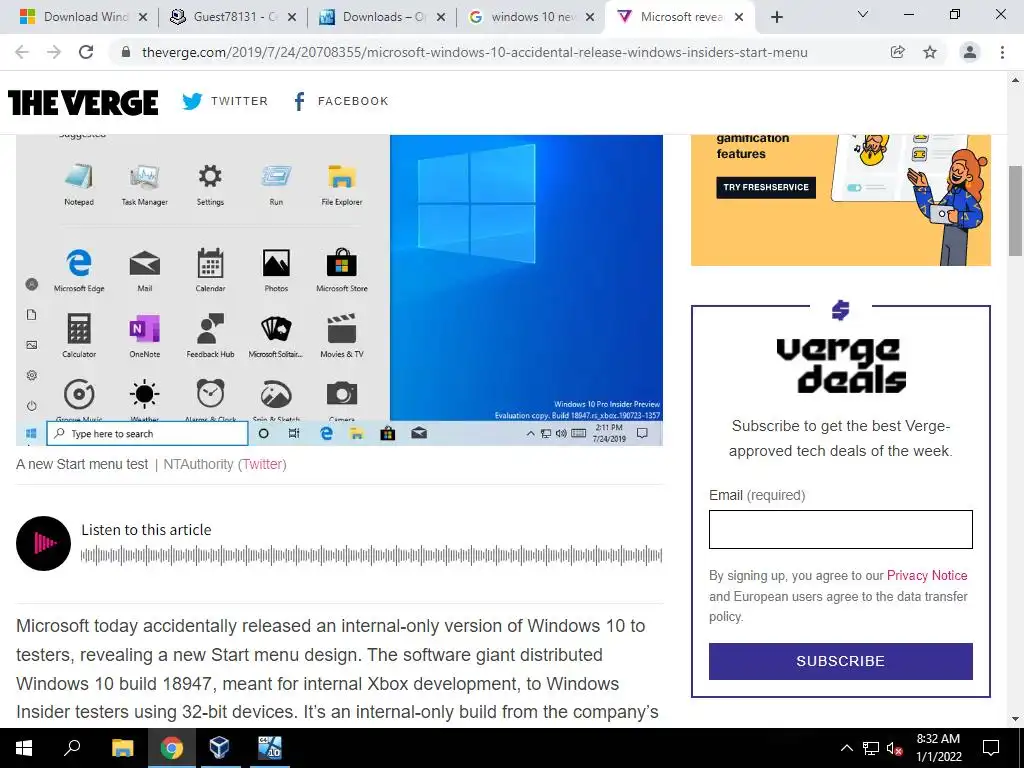Click the verge deals heading graphic
This screenshot has width=1024, height=768.
841,364
